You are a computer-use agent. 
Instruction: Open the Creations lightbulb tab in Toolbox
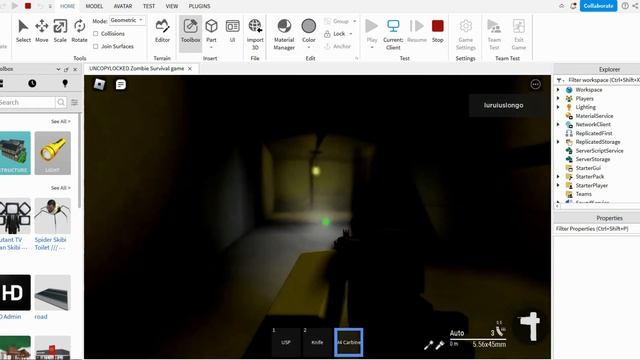pos(64,83)
